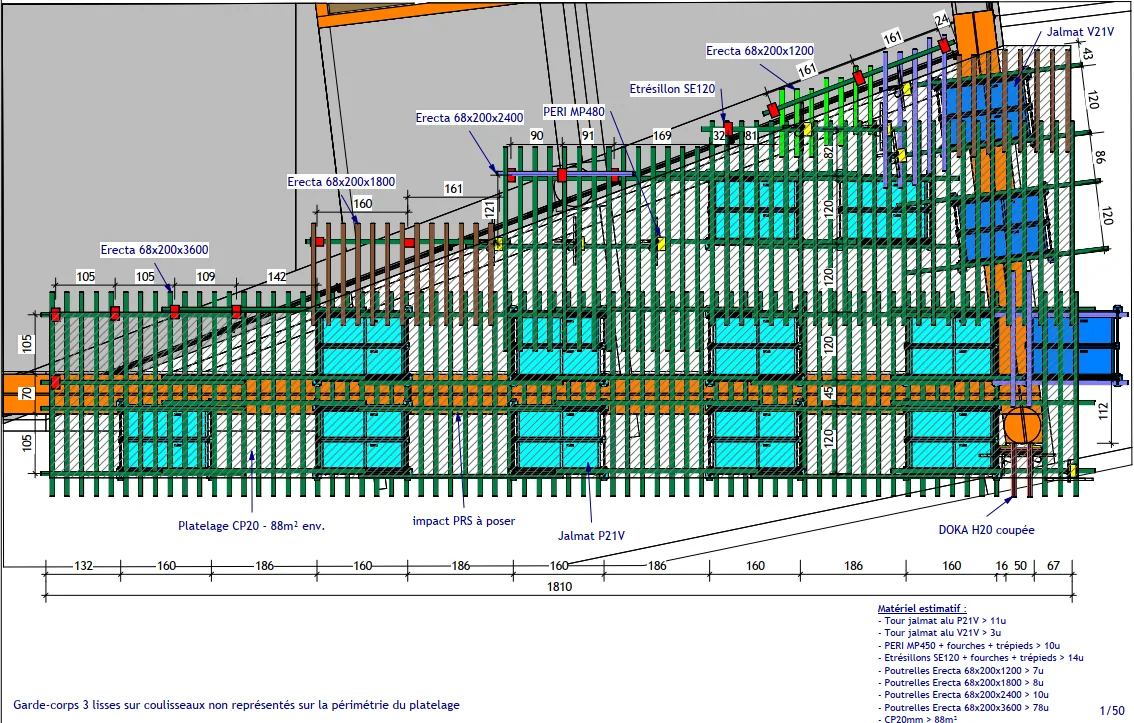This screenshot has height=723, width=1134.
Task: Click the vertical '45' dimension value
Action: [x=829, y=393]
